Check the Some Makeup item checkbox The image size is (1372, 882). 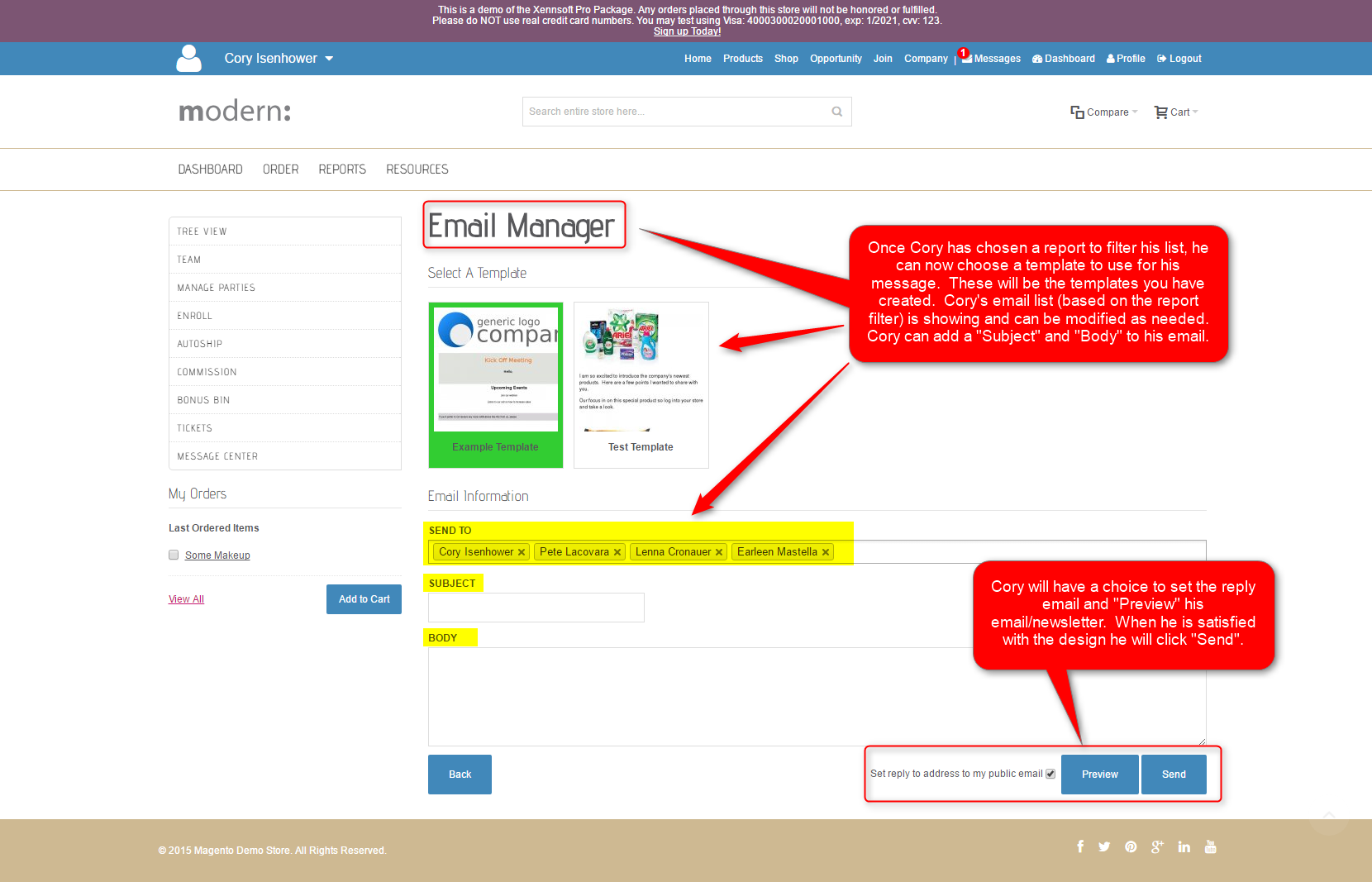pyautogui.click(x=174, y=555)
